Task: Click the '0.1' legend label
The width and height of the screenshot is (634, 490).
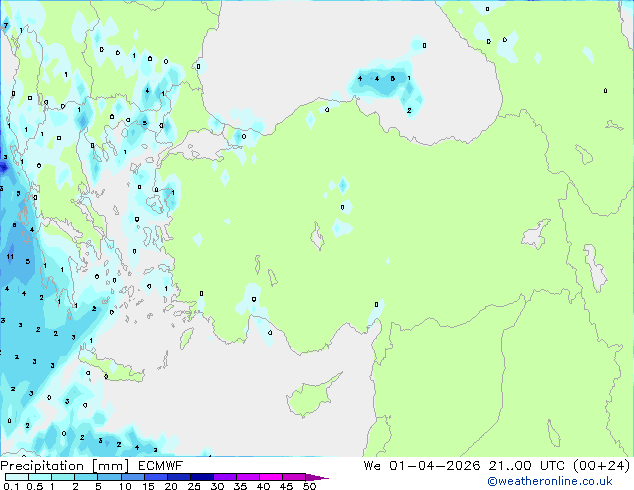Action: pyautogui.click(x=11, y=486)
